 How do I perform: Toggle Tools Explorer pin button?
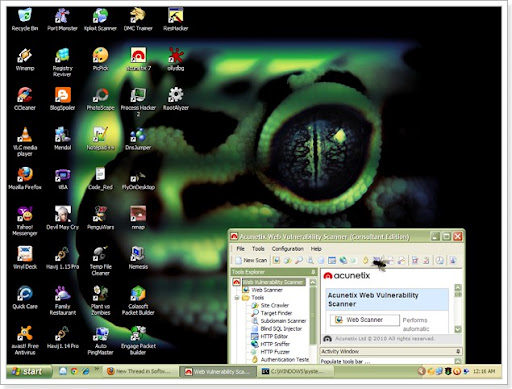pos(313,272)
